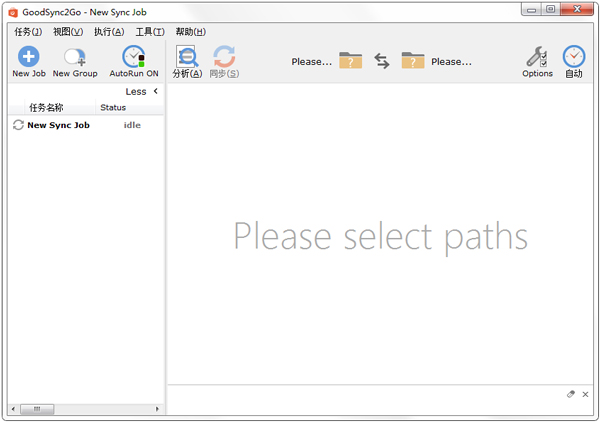Click the right 'Please...' path label

click(452, 62)
